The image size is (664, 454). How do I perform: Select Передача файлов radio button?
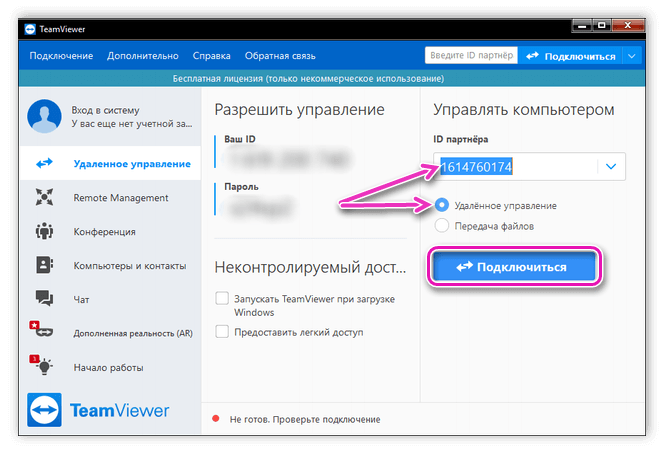click(x=442, y=226)
